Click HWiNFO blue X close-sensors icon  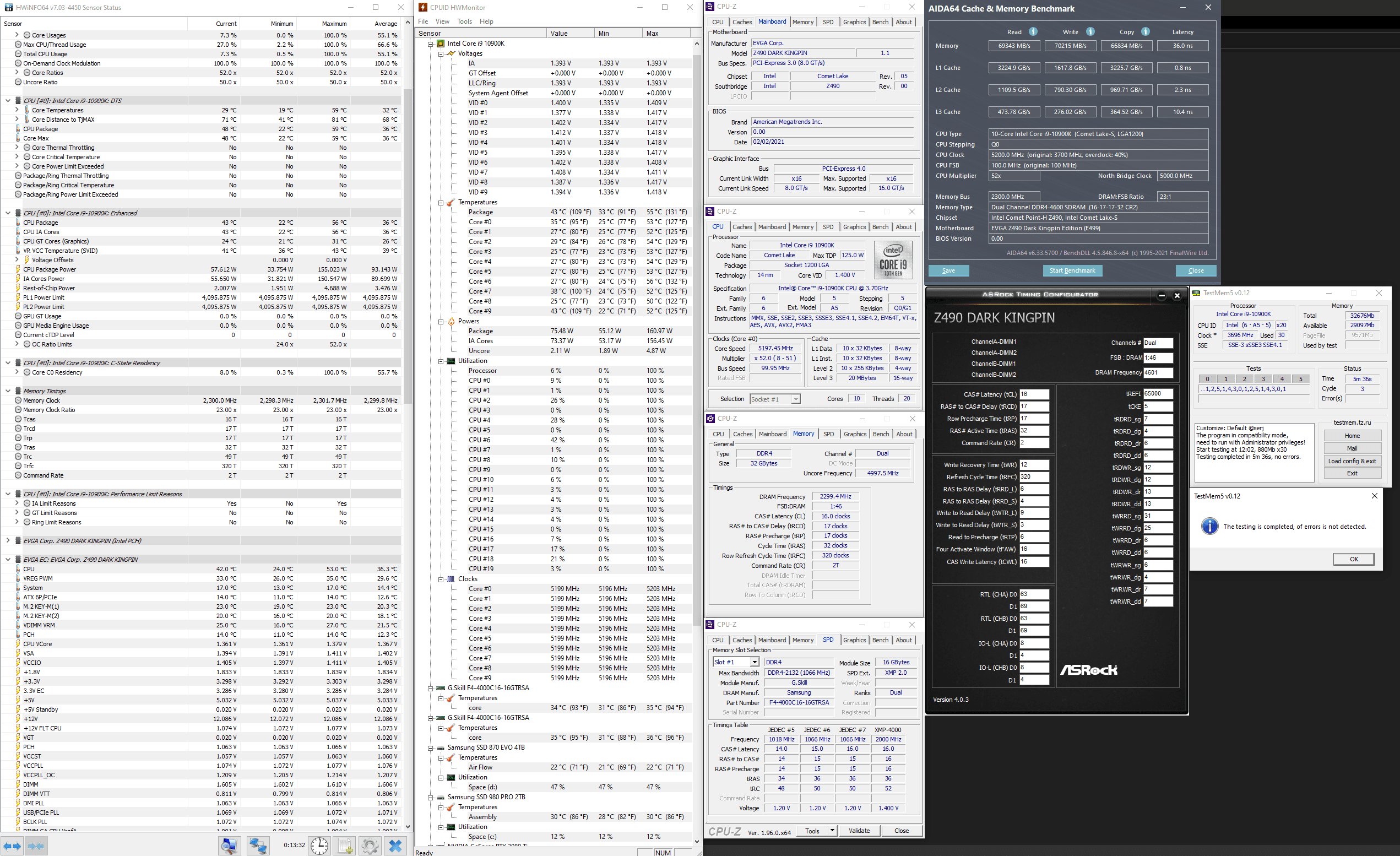point(395,846)
